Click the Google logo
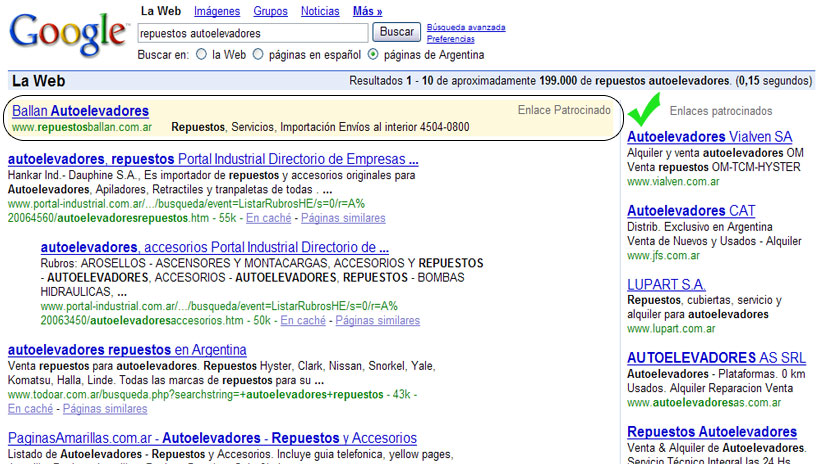This screenshot has width=822, height=464. [x=68, y=34]
